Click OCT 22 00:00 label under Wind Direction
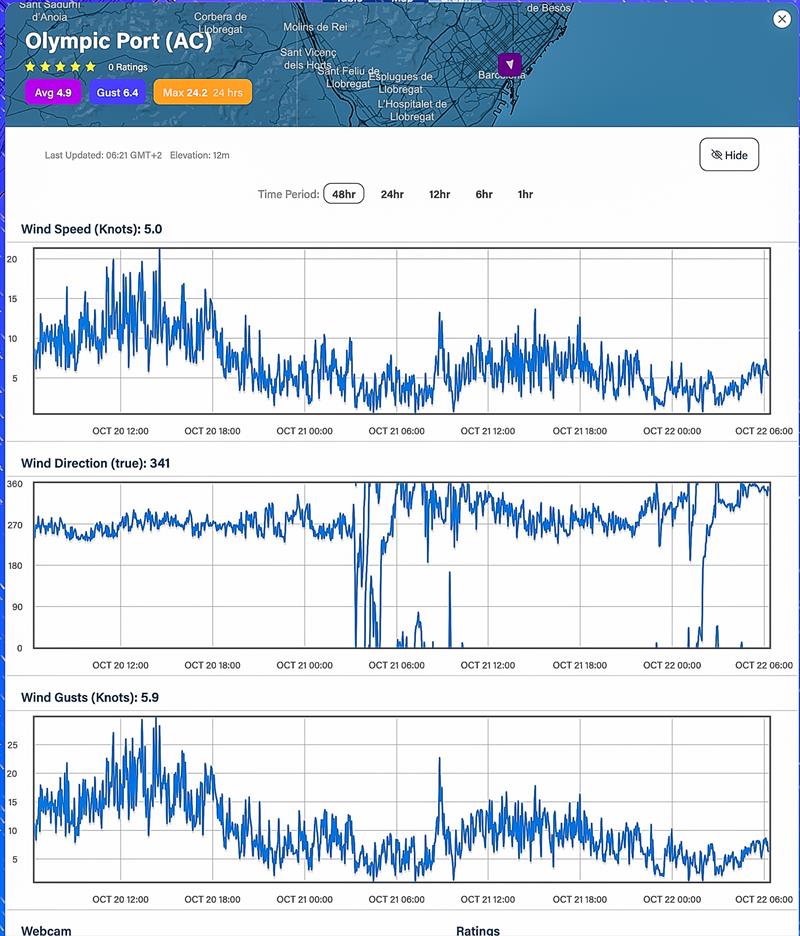 coord(672,665)
